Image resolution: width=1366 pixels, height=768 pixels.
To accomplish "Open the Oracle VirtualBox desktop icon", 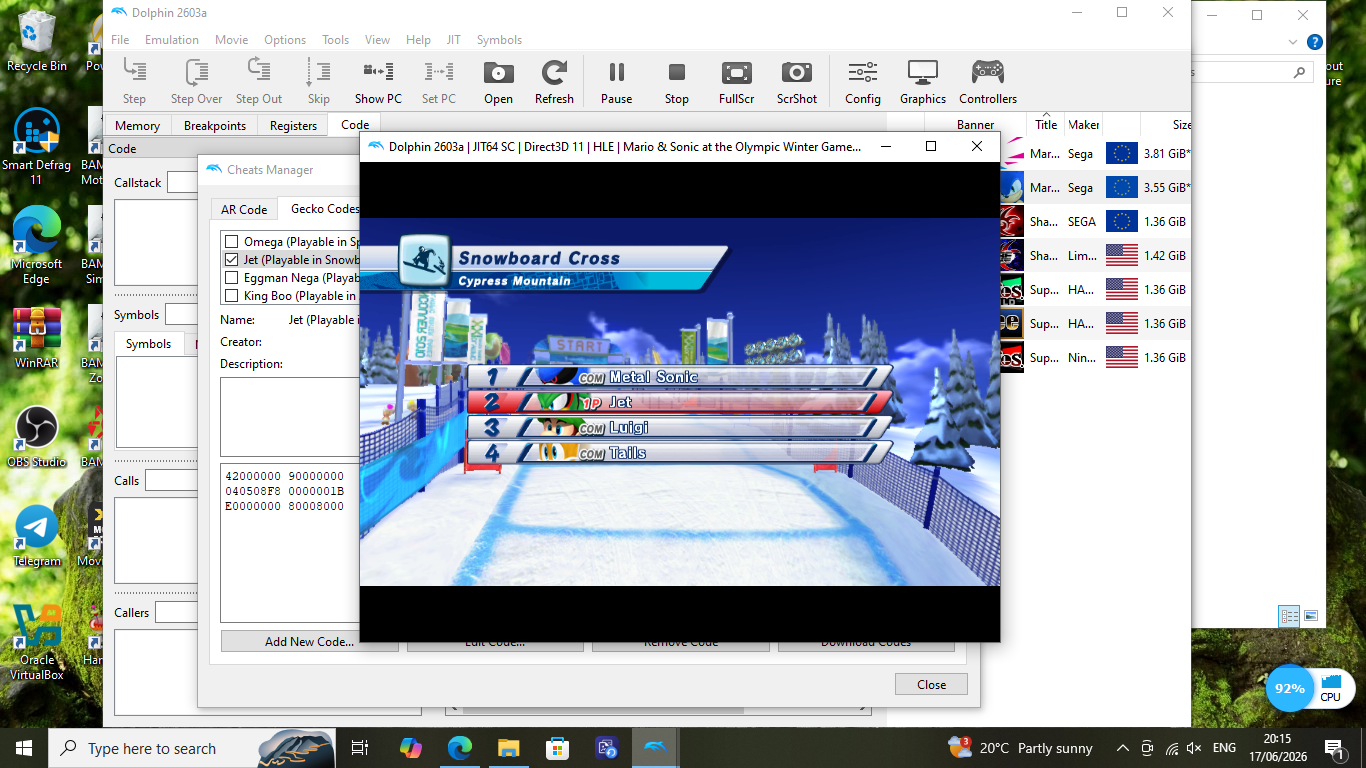I will (x=37, y=642).
